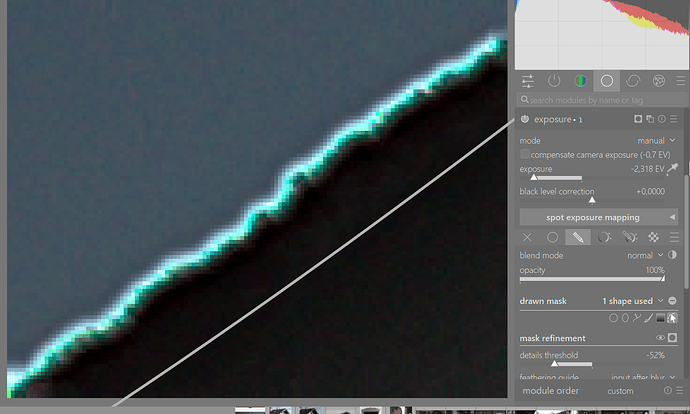Toggle drawn mask polarity minus icon
This screenshot has height=414, width=690.
click(672, 301)
